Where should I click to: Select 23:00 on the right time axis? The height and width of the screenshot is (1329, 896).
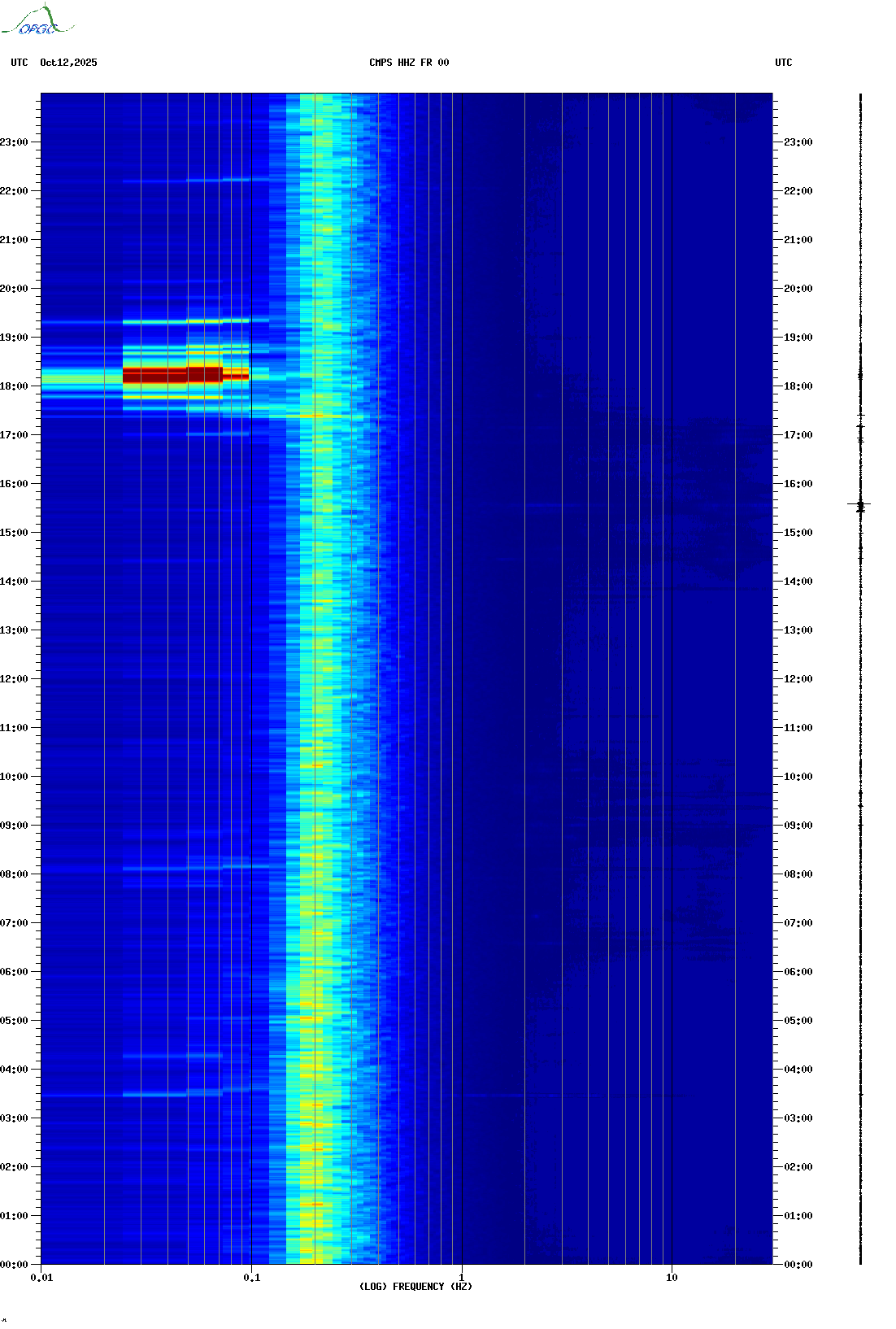point(798,142)
